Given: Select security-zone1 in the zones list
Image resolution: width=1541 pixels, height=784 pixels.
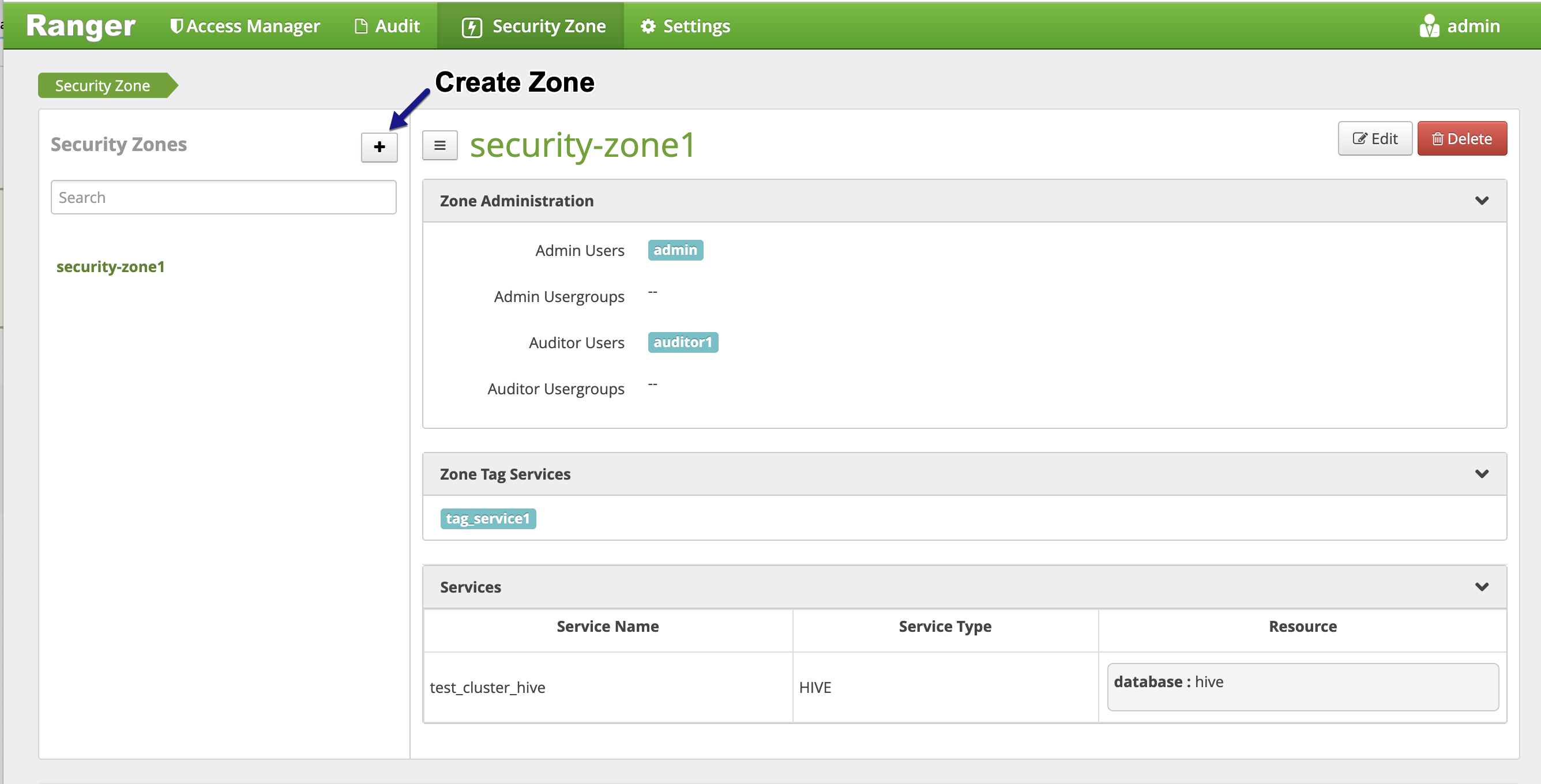Looking at the screenshot, I should point(111,267).
